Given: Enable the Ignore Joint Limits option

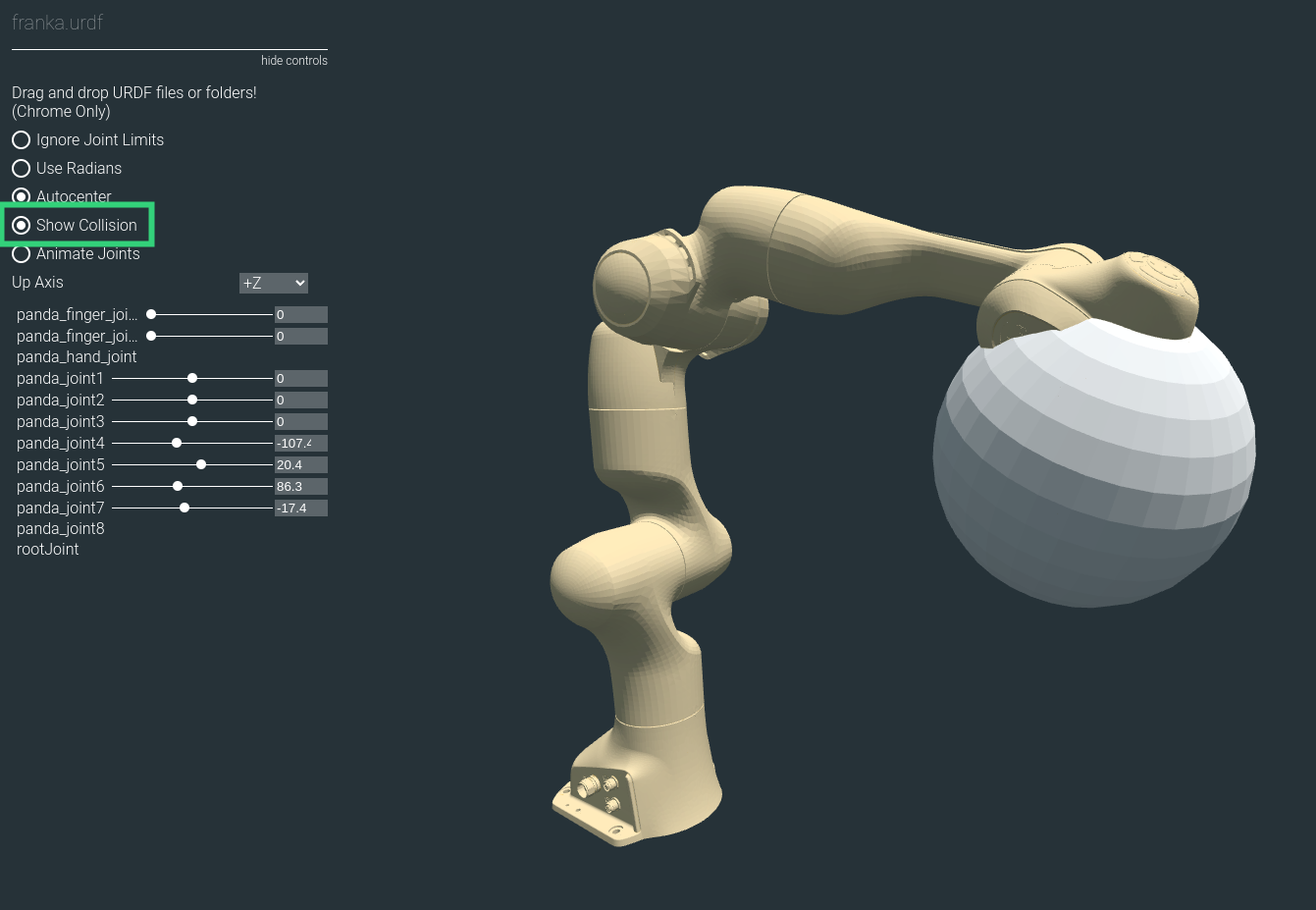Looking at the screenshot, I should pos(21,139).
